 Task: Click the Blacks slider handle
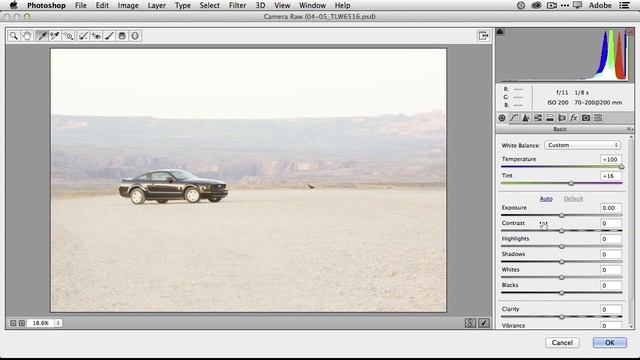click(562, 293)
